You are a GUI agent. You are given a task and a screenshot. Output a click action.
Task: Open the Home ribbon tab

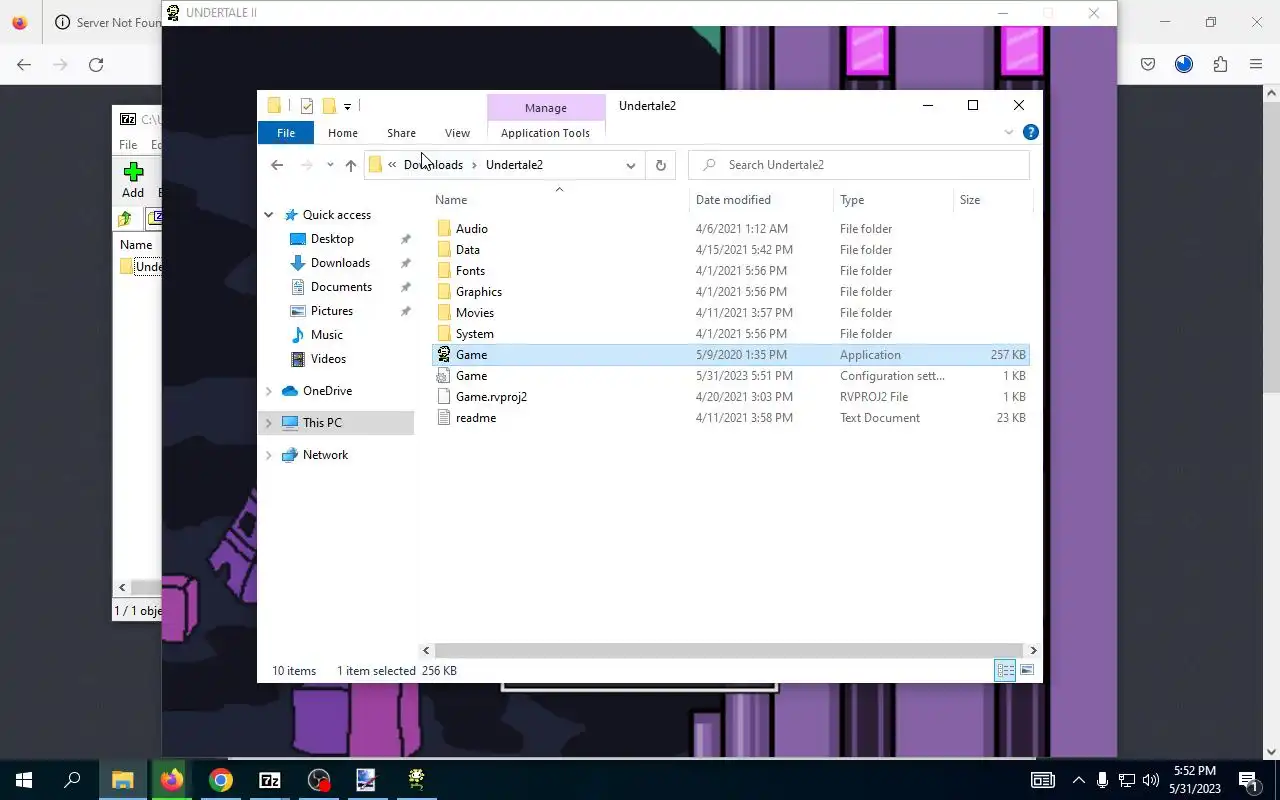[x=343, y=133]
